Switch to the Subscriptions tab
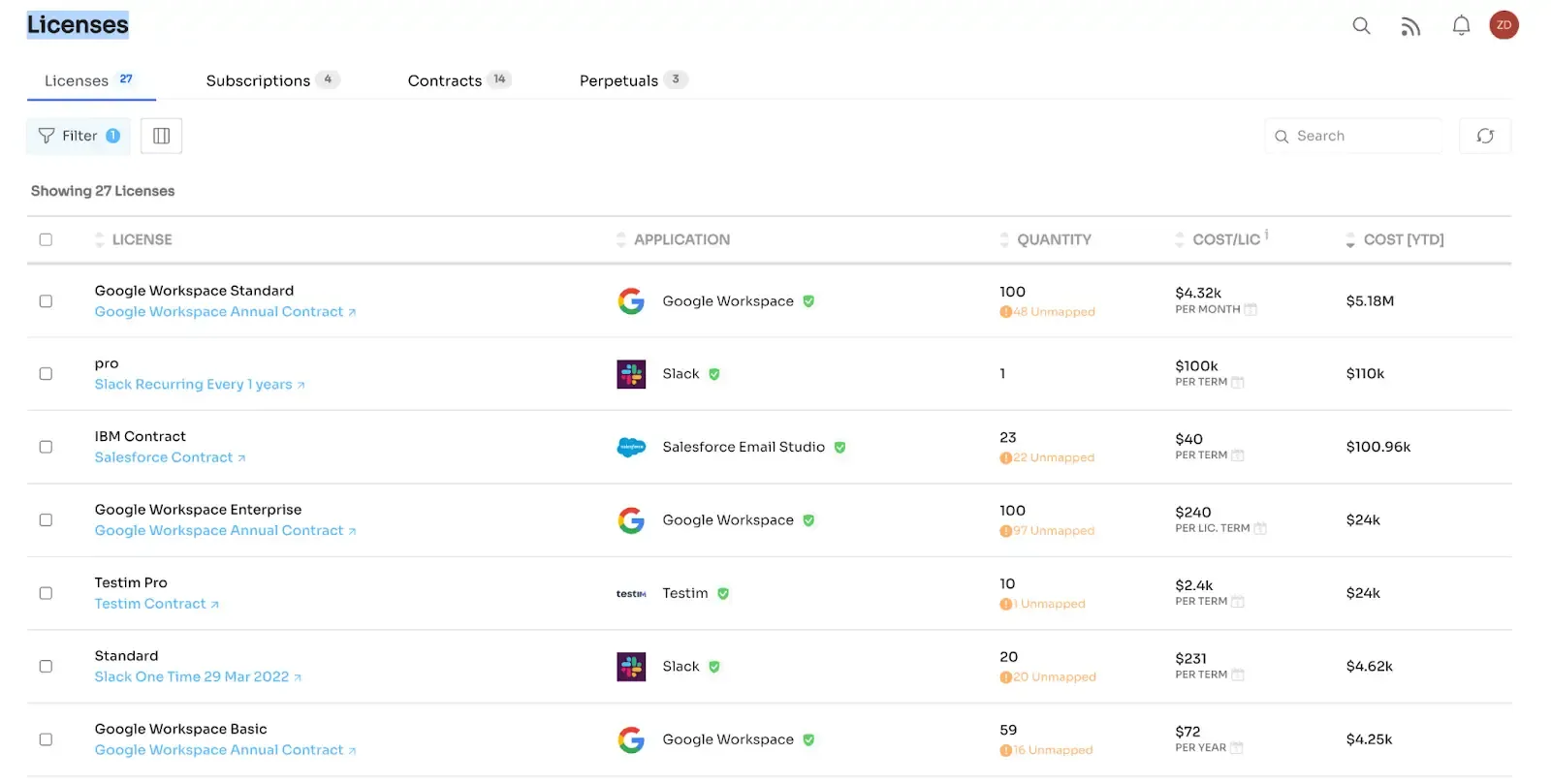The height and width of the screenshot is (784, 1551). pos(271,80)
